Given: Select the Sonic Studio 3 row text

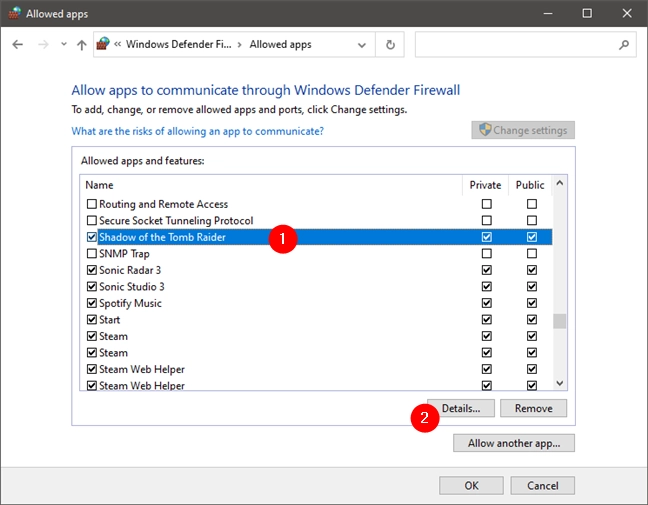Looking at the screenshot, I should click(x=131, y=286).
